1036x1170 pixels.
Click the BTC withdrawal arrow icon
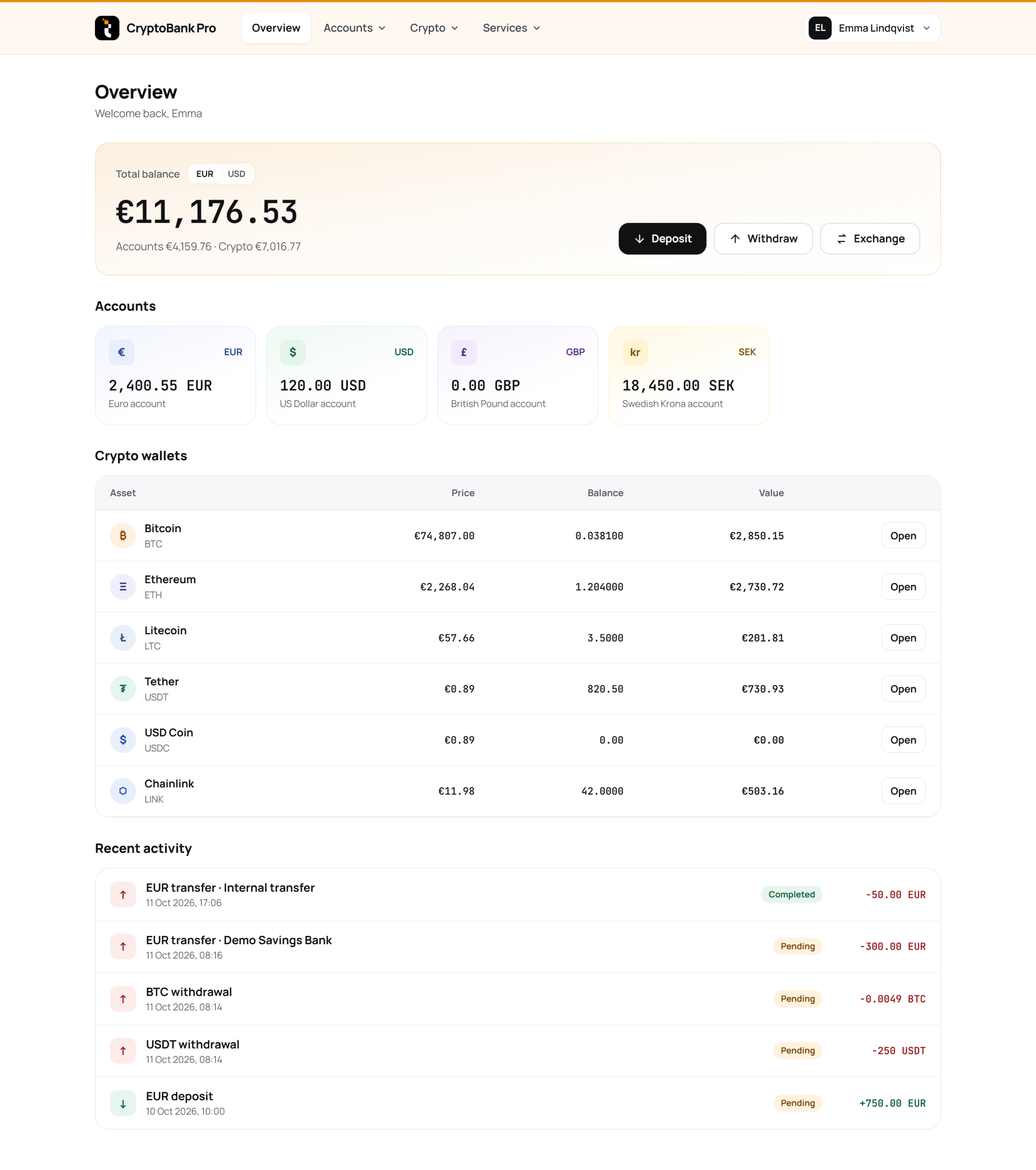point(123,999)
